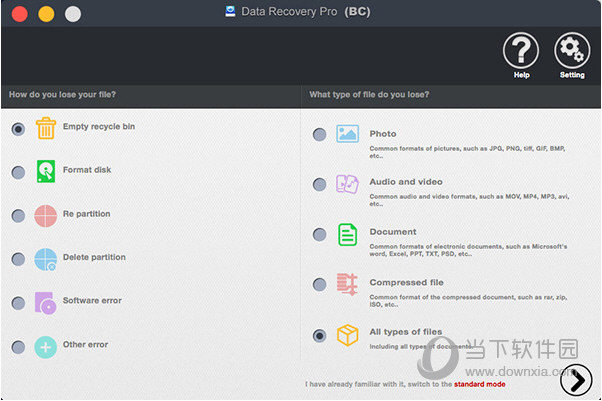This screenshot has height=401, width=602.
Task: Click the teal Other error plus icon
Action: (46, 347)
